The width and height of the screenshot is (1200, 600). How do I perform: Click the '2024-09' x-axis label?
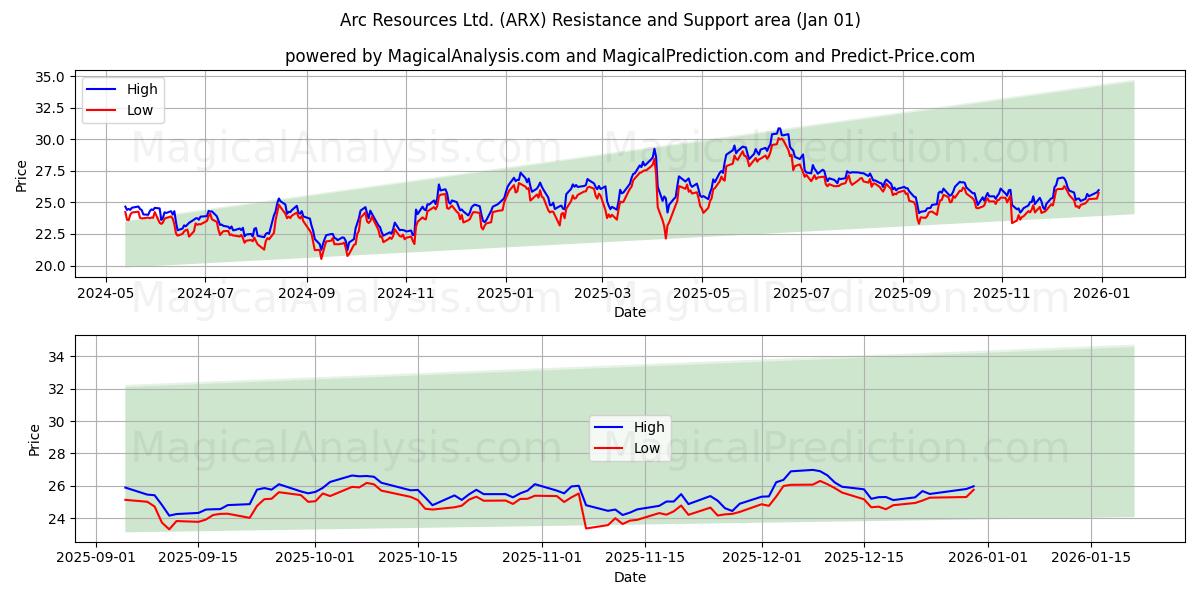(x=307, y=294)
